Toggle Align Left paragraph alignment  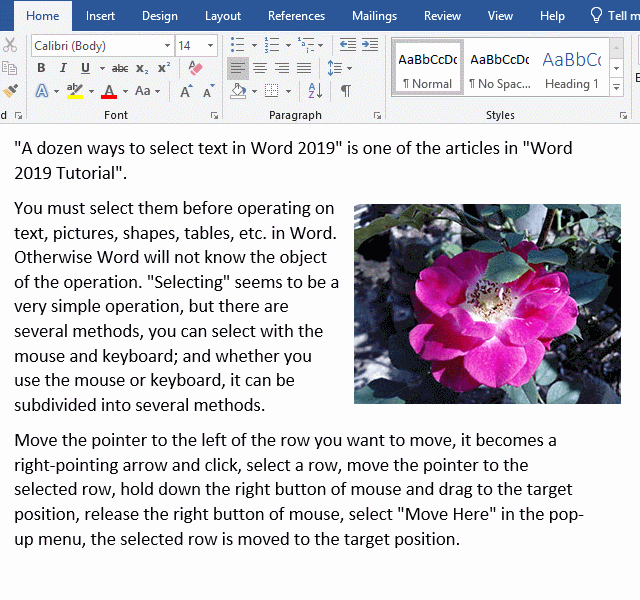click(x=238, y=68)
